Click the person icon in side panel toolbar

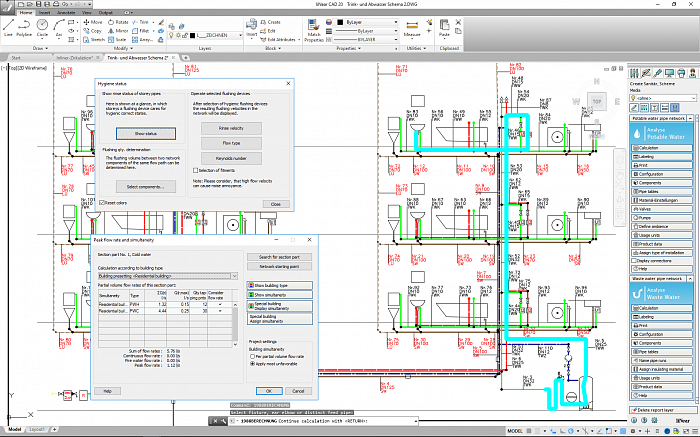[692, 73]
